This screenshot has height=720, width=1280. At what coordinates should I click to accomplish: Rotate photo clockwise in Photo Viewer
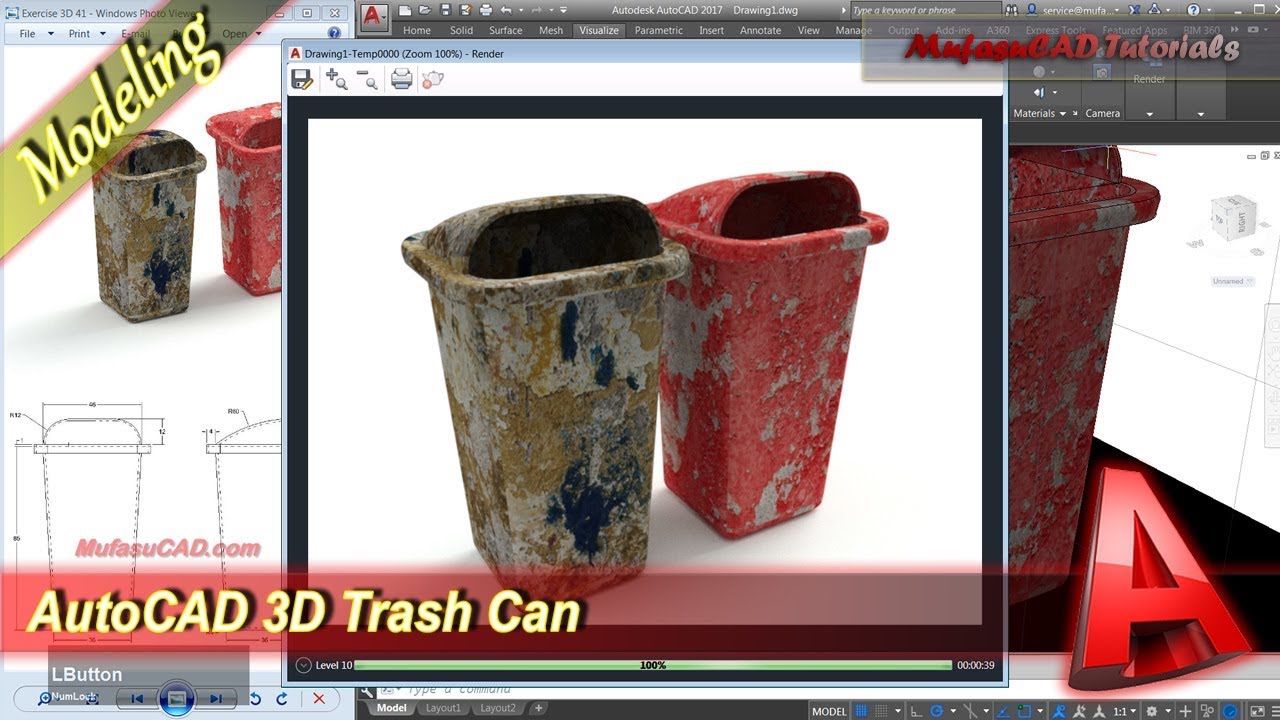[282, 699]
